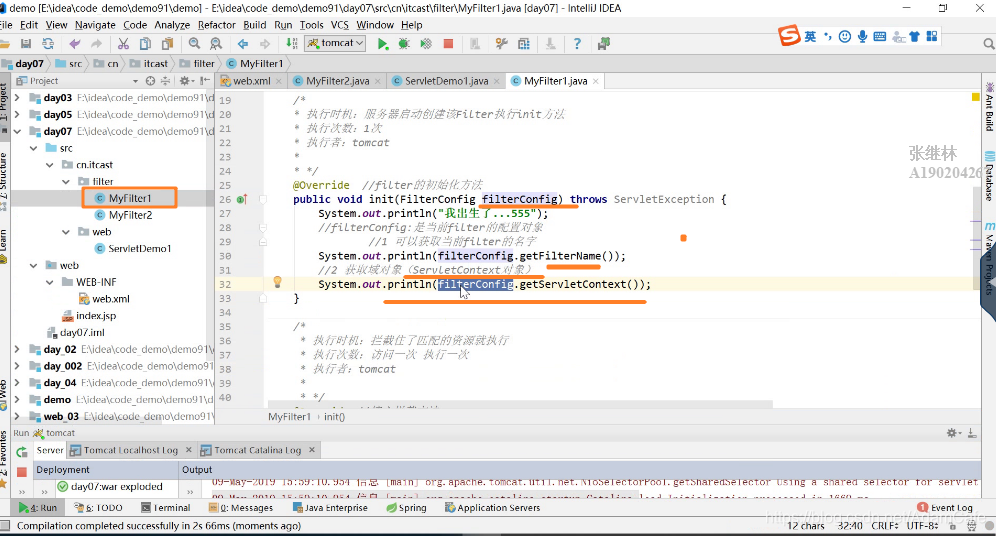Screen dimensions: 996x536
Task: Click the Help question mark icon
Action: click(x=577, y=44)
